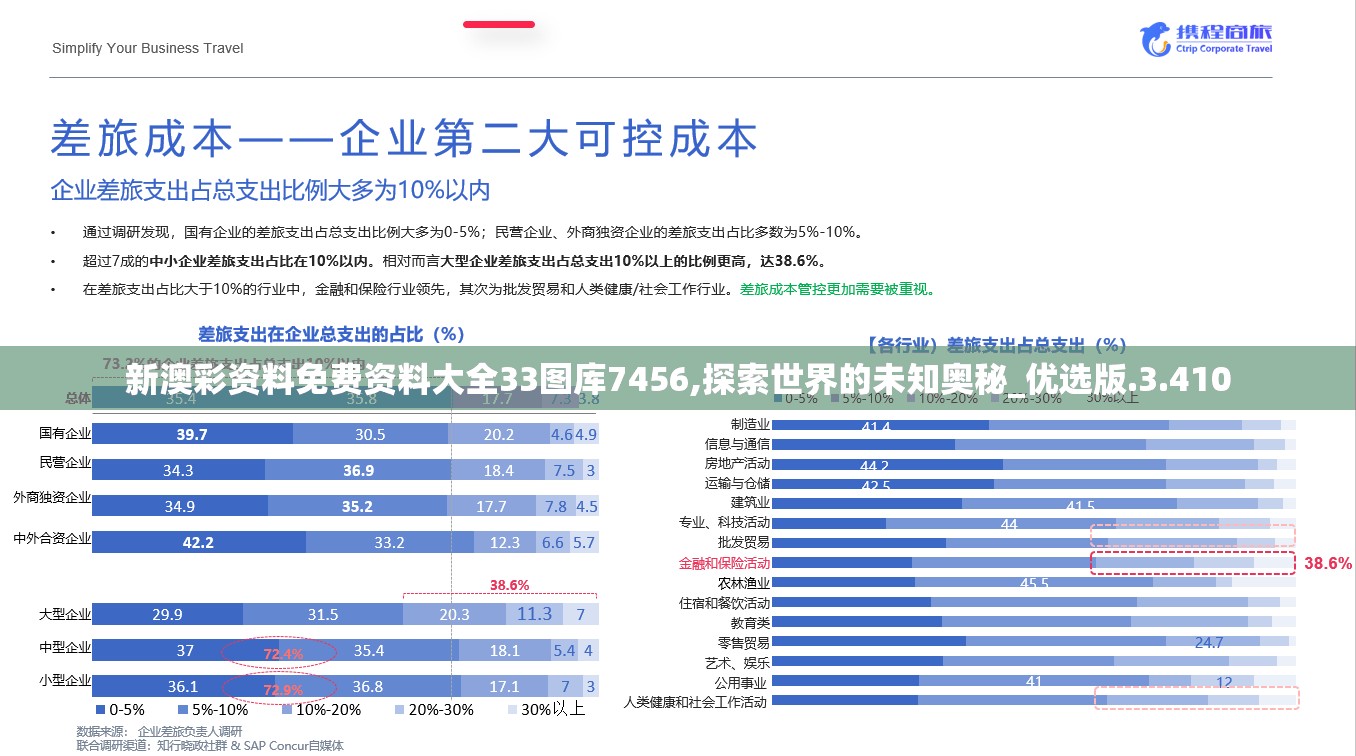This screenshot has width=1356, height=756.
Task: Click the 42.2 value in 中外合资企业 row
Action: (x=198, y=542)
